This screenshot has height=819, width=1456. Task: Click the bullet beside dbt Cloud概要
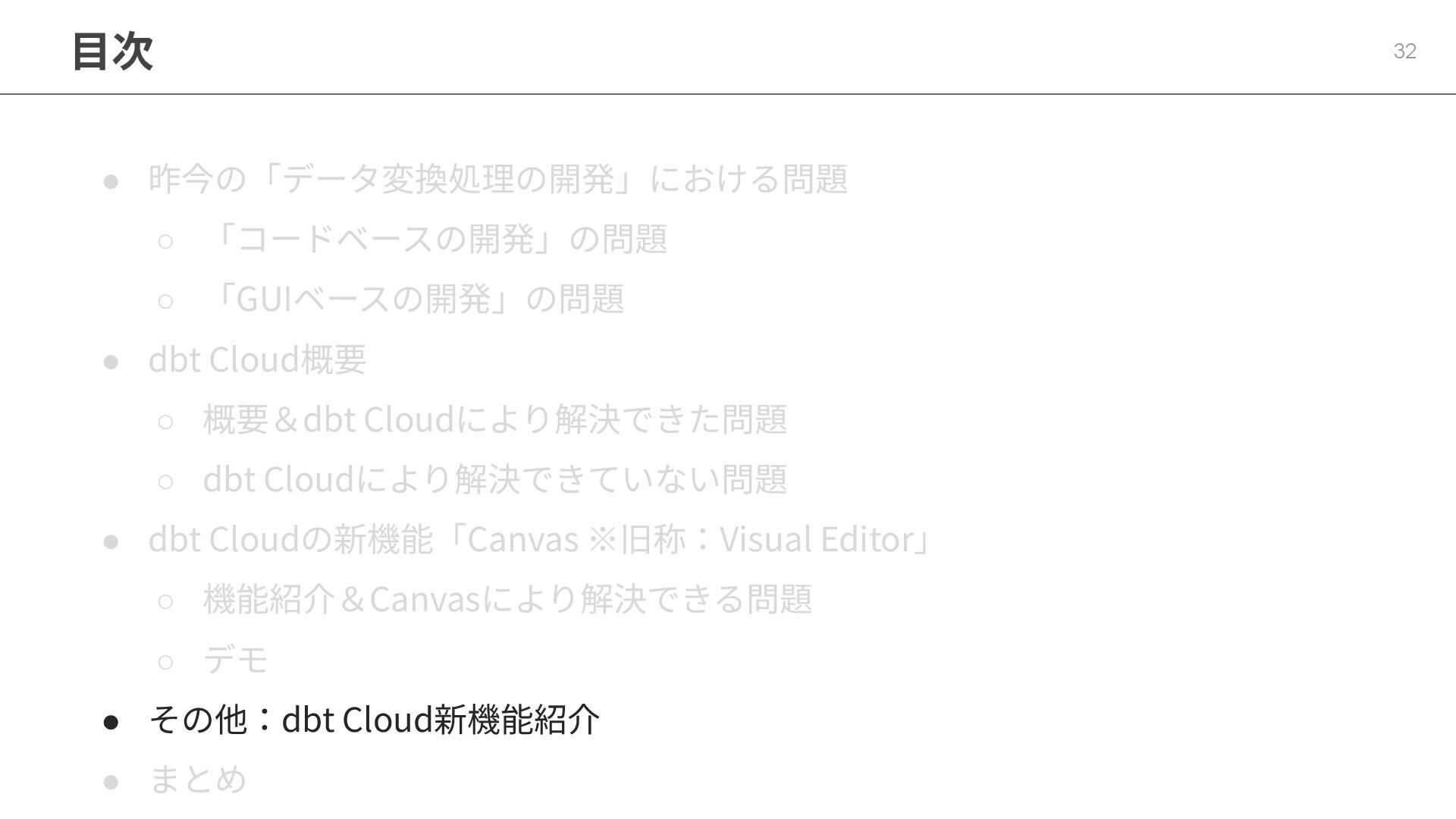click(x=111, y=362)
